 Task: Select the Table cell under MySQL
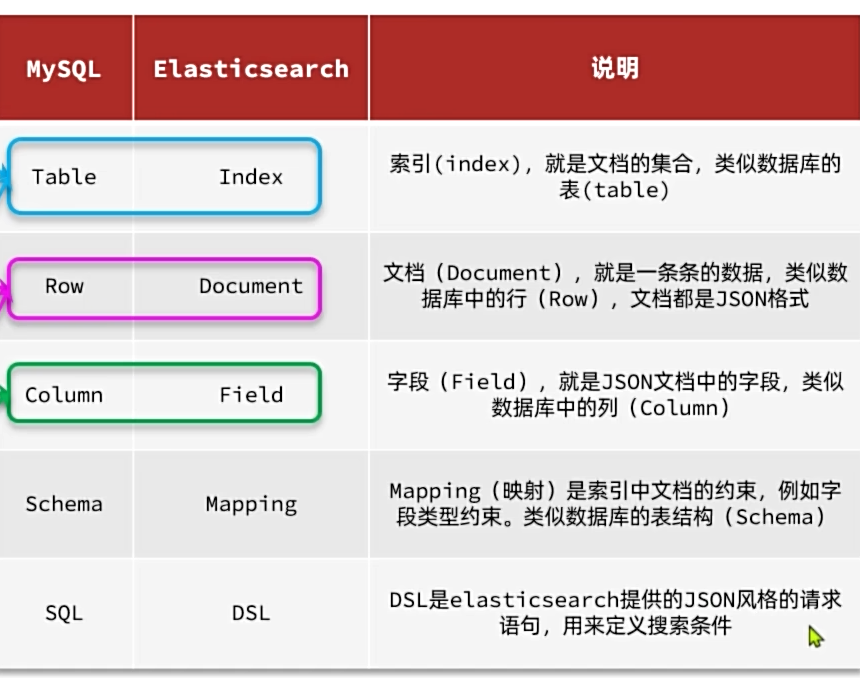pyautogui.click(x=64, y=177)
